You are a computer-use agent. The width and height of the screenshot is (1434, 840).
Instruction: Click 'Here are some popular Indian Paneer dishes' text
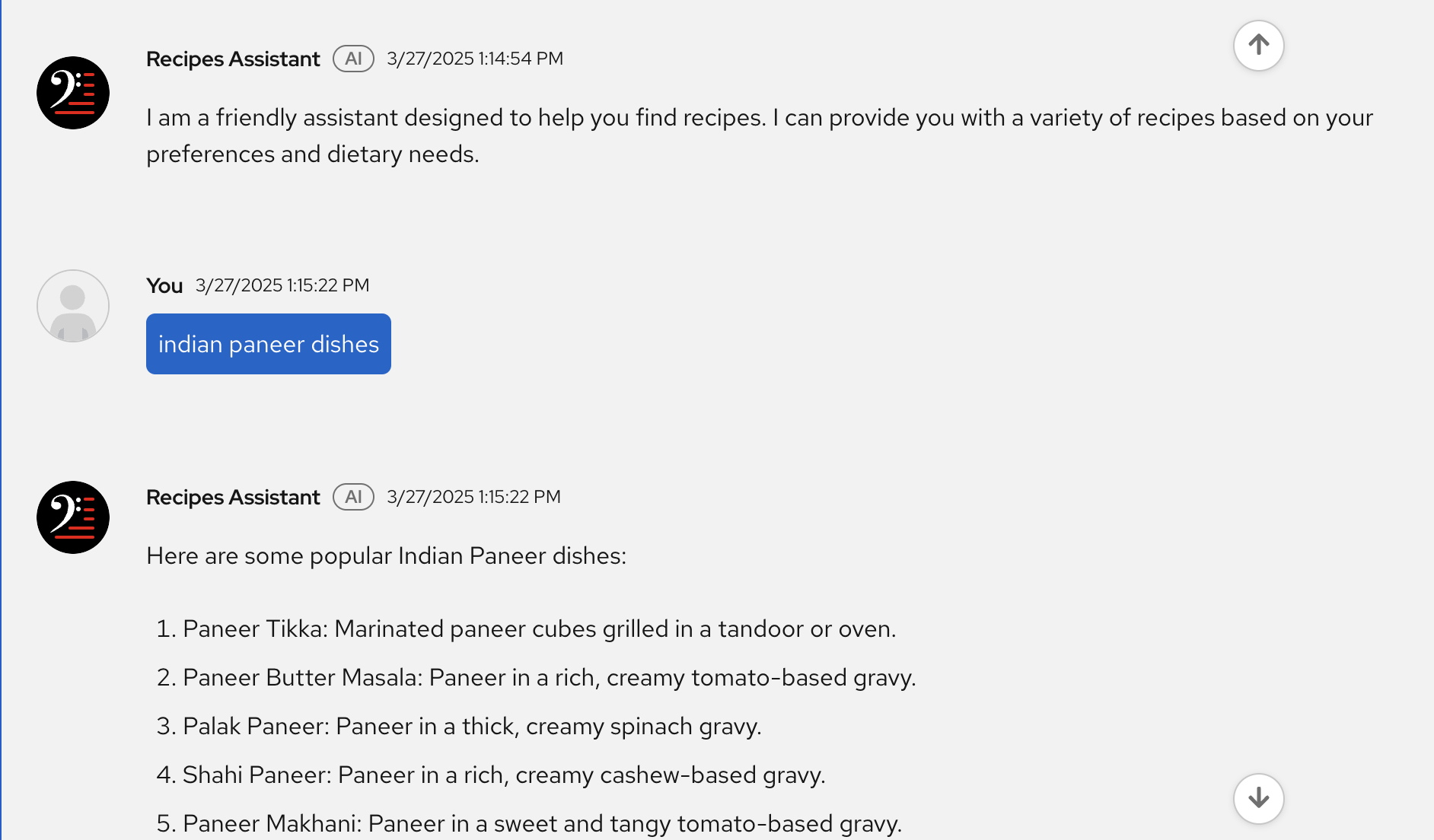386,556
